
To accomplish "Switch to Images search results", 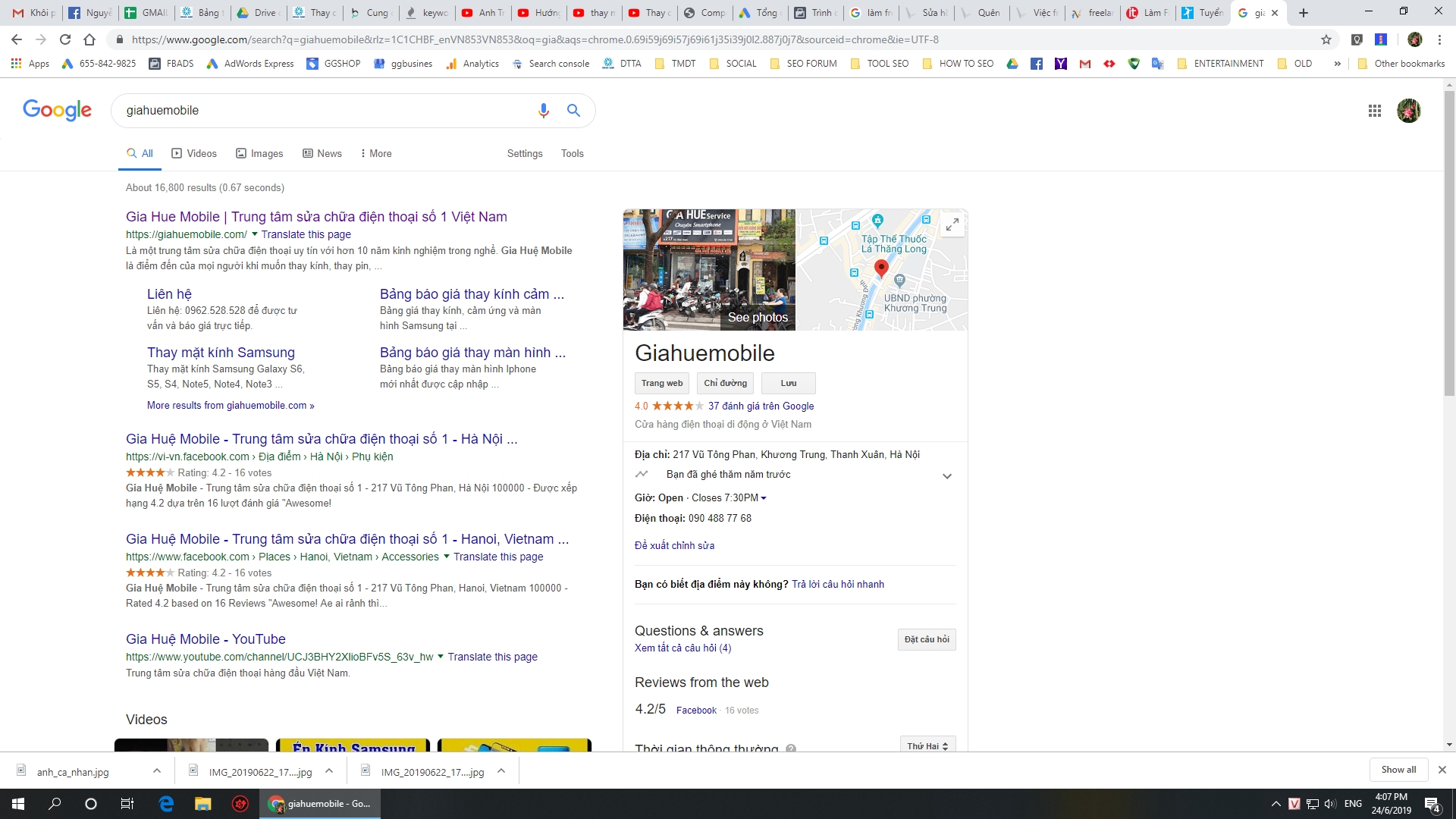I will [x=259, y=153].
